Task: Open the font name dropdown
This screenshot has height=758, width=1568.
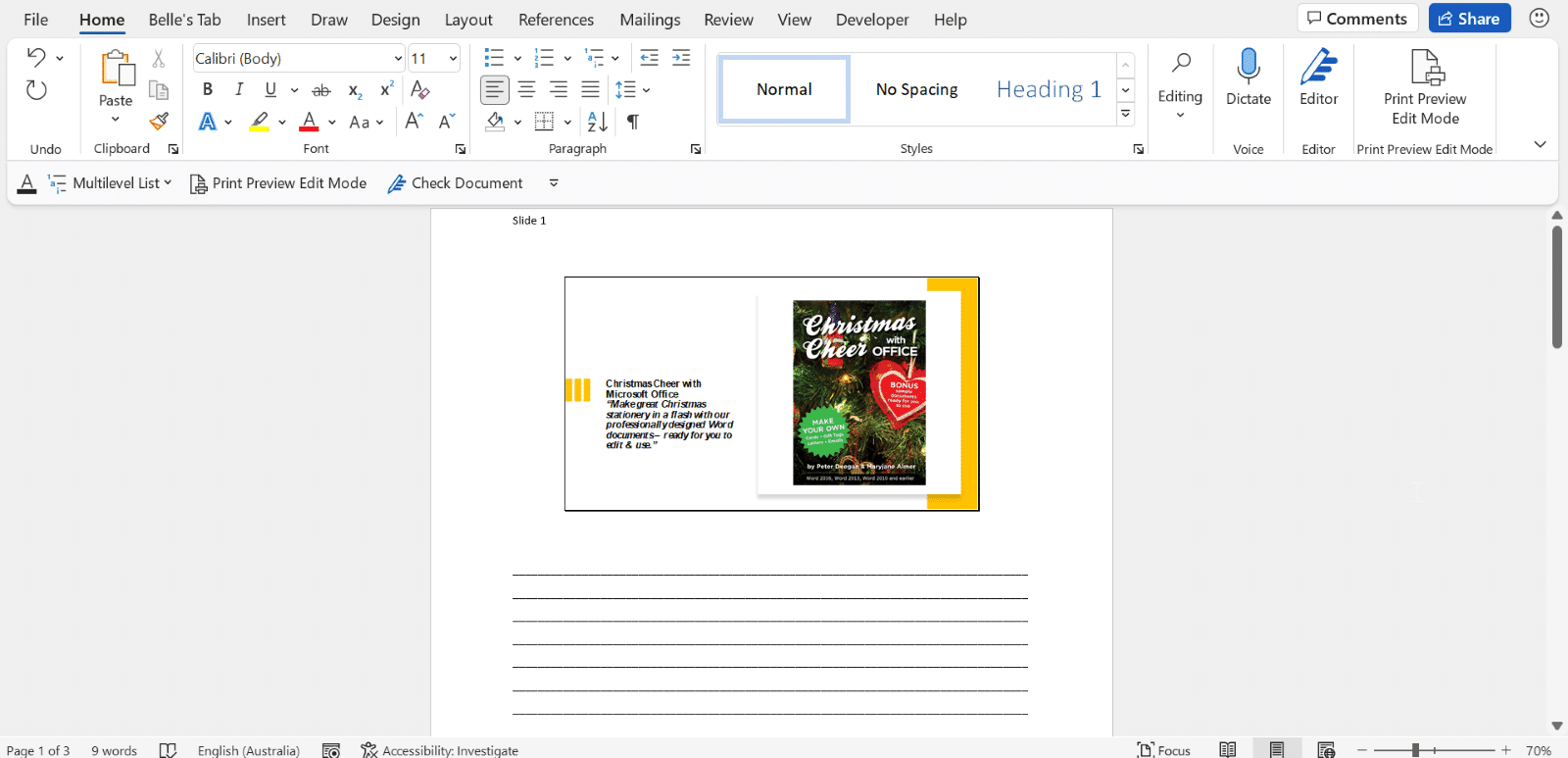Action: tap(398, 59)
